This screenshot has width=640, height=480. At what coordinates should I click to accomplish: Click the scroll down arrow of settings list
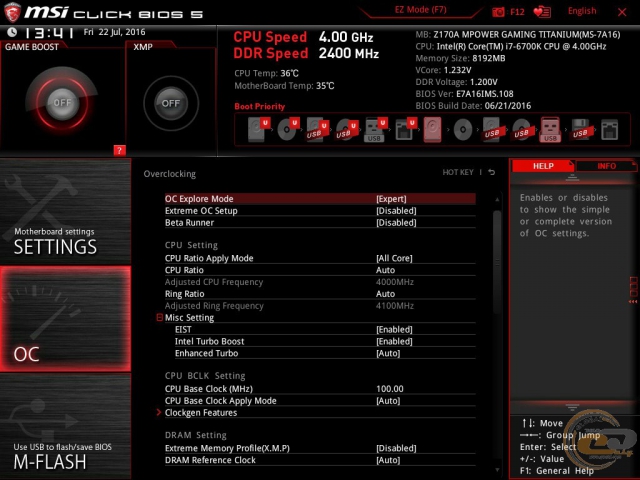[x=497, y=470]
